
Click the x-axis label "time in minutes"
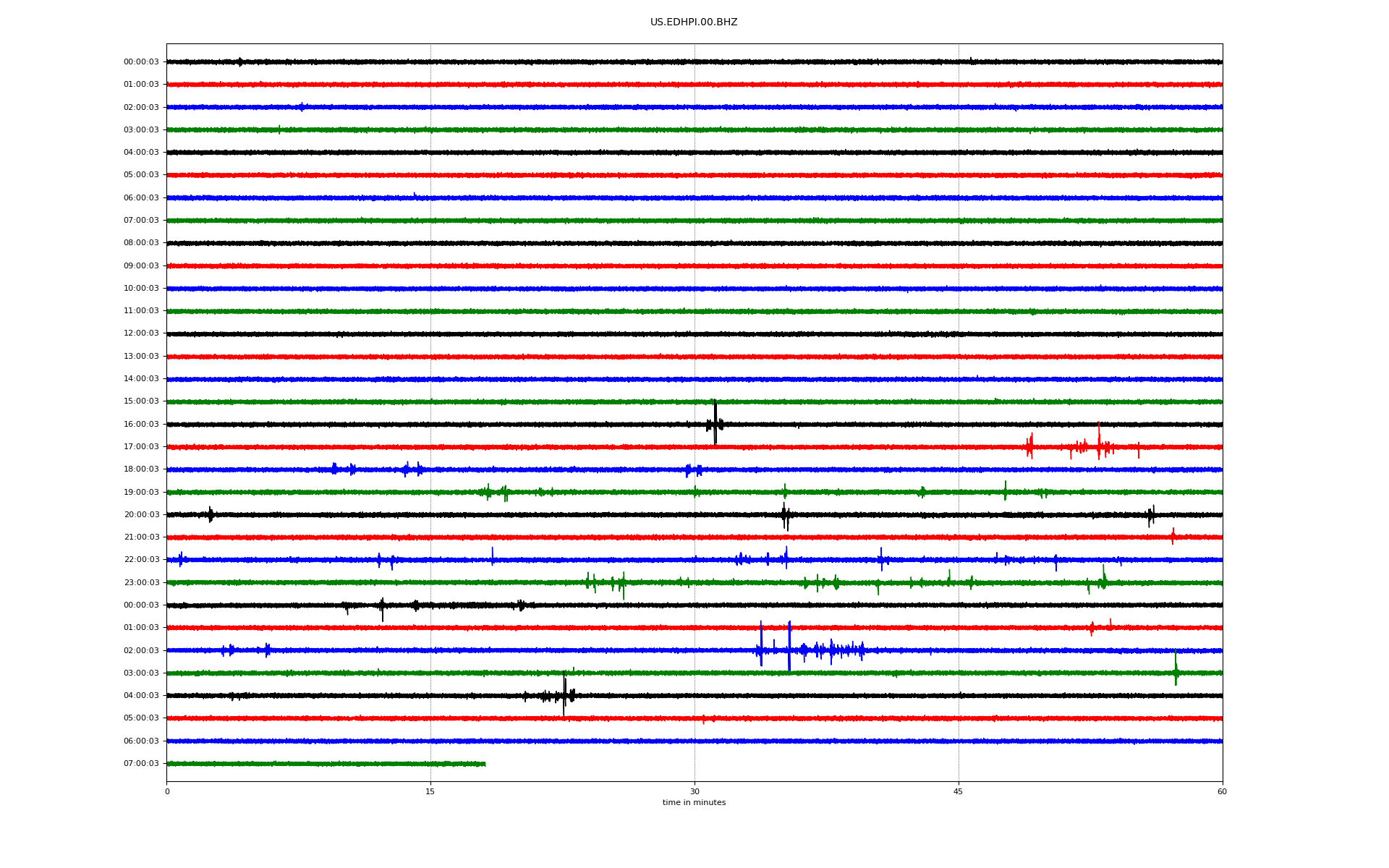tap(694, 802)
